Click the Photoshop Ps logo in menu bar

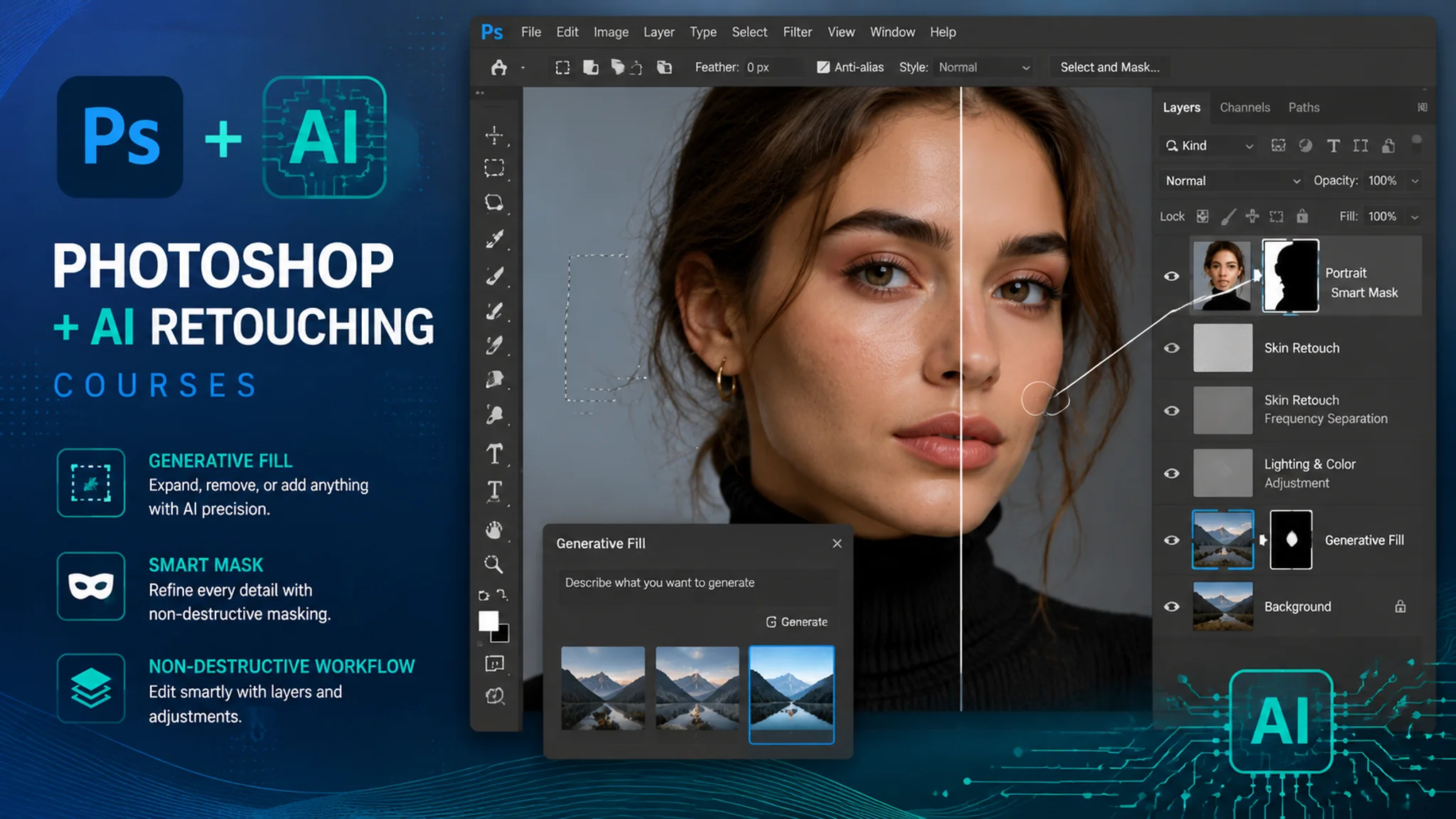(492, 32)
